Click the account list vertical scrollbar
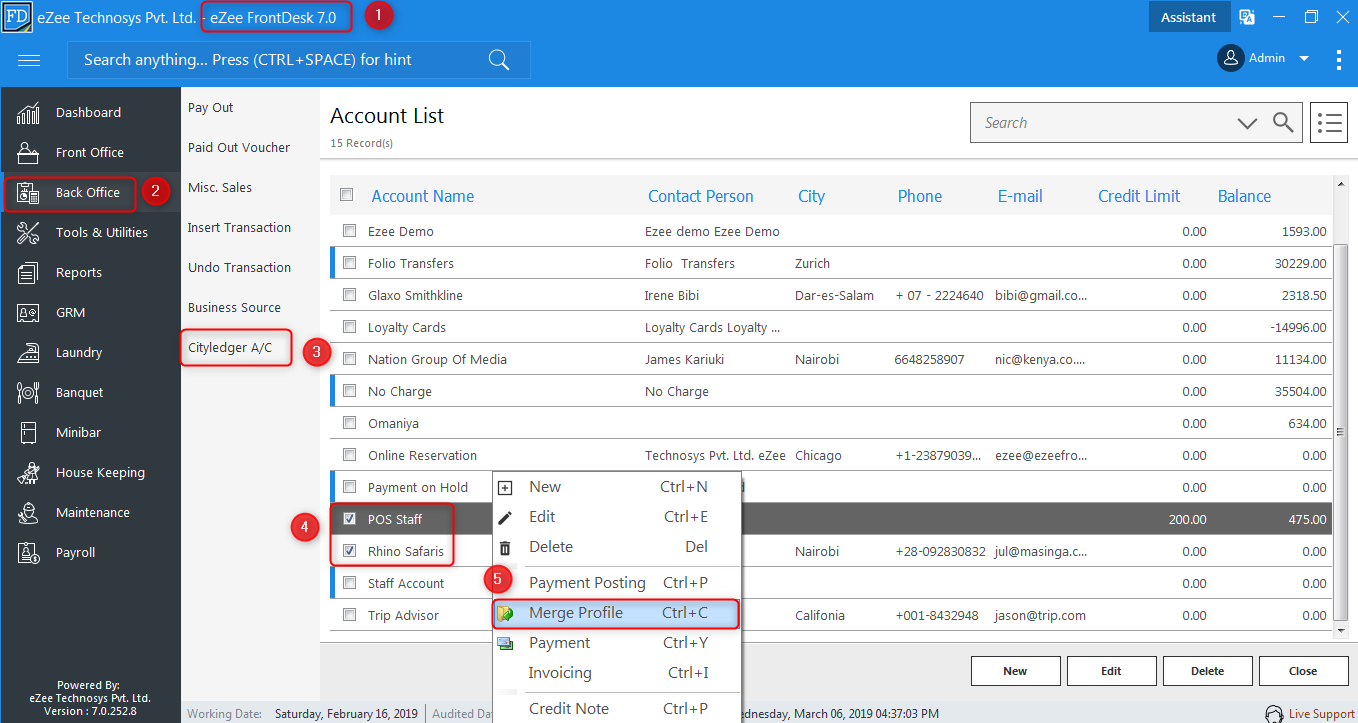 pyautogui.click(x=1341, y=432)
